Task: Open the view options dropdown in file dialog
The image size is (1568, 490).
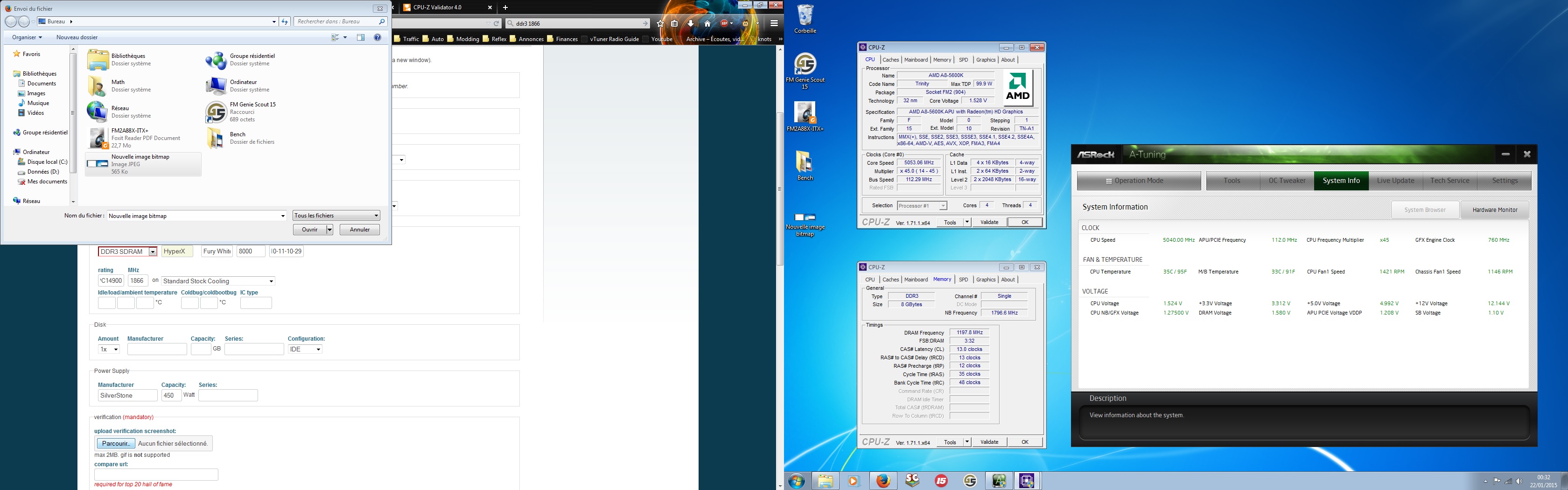Action: click(x=345, y=37)
